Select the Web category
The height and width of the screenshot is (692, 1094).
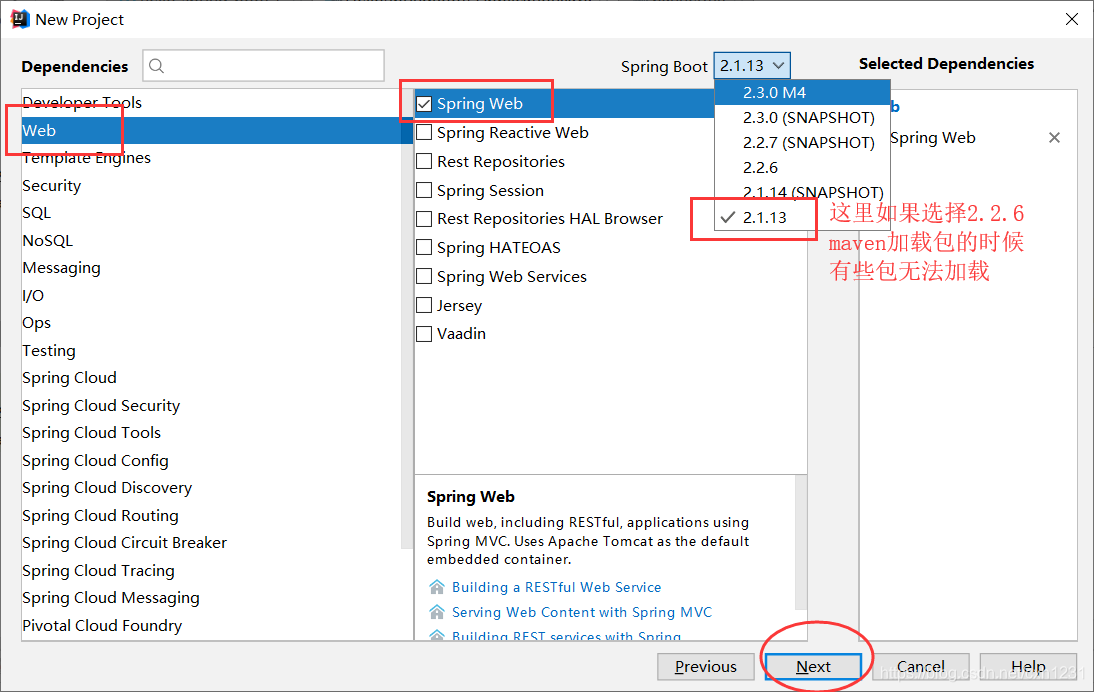(212, 130)
